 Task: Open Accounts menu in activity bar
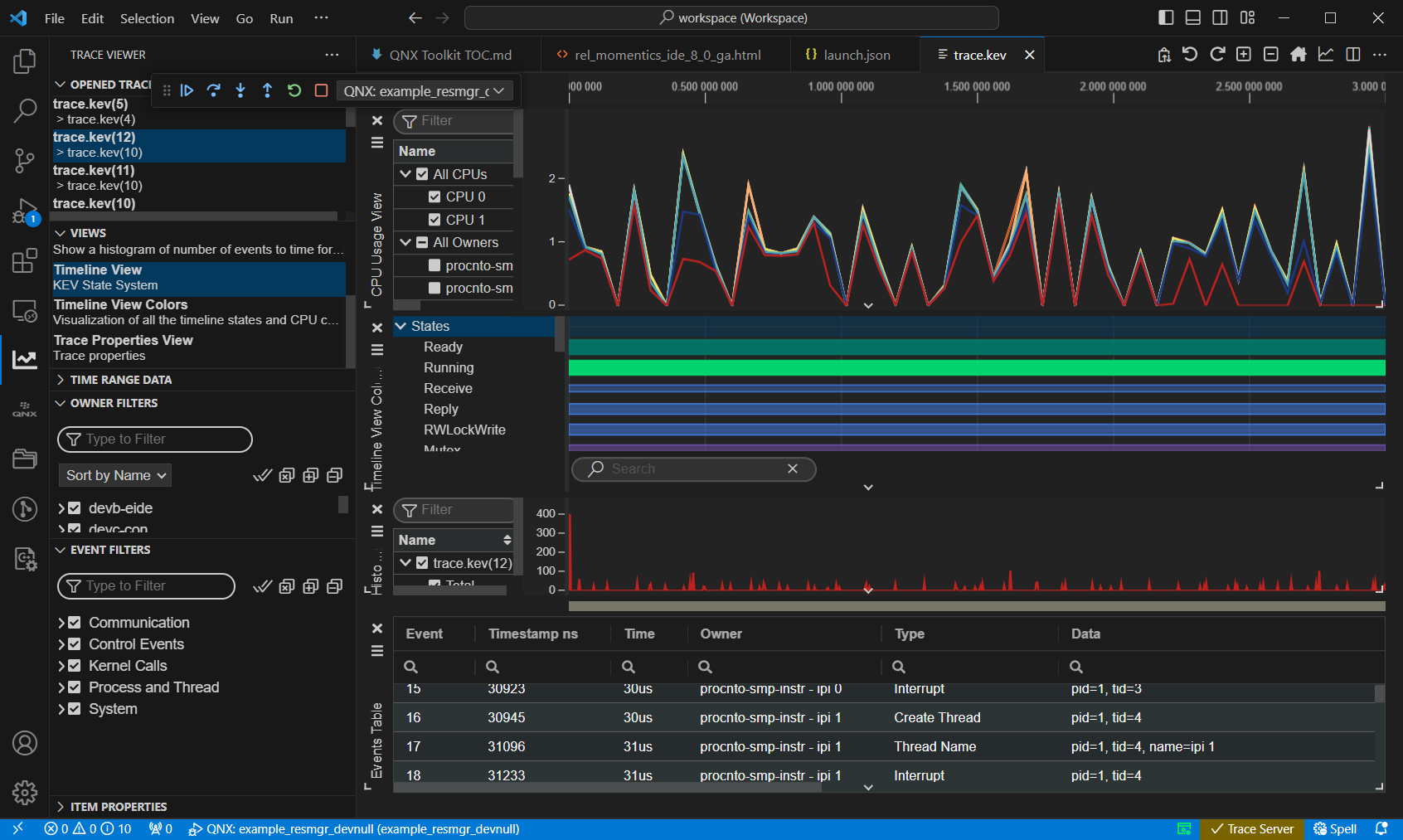point(25,743)
